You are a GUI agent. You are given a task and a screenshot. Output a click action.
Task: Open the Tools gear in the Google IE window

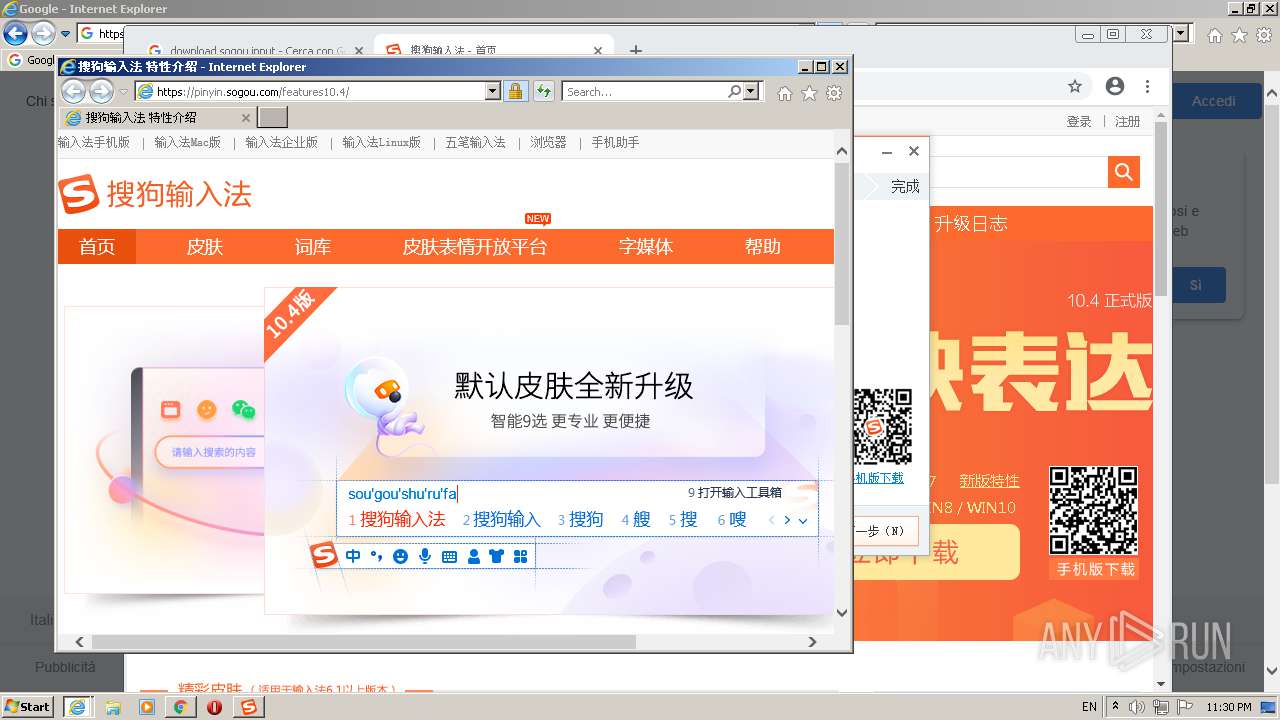click(1263, 36)
